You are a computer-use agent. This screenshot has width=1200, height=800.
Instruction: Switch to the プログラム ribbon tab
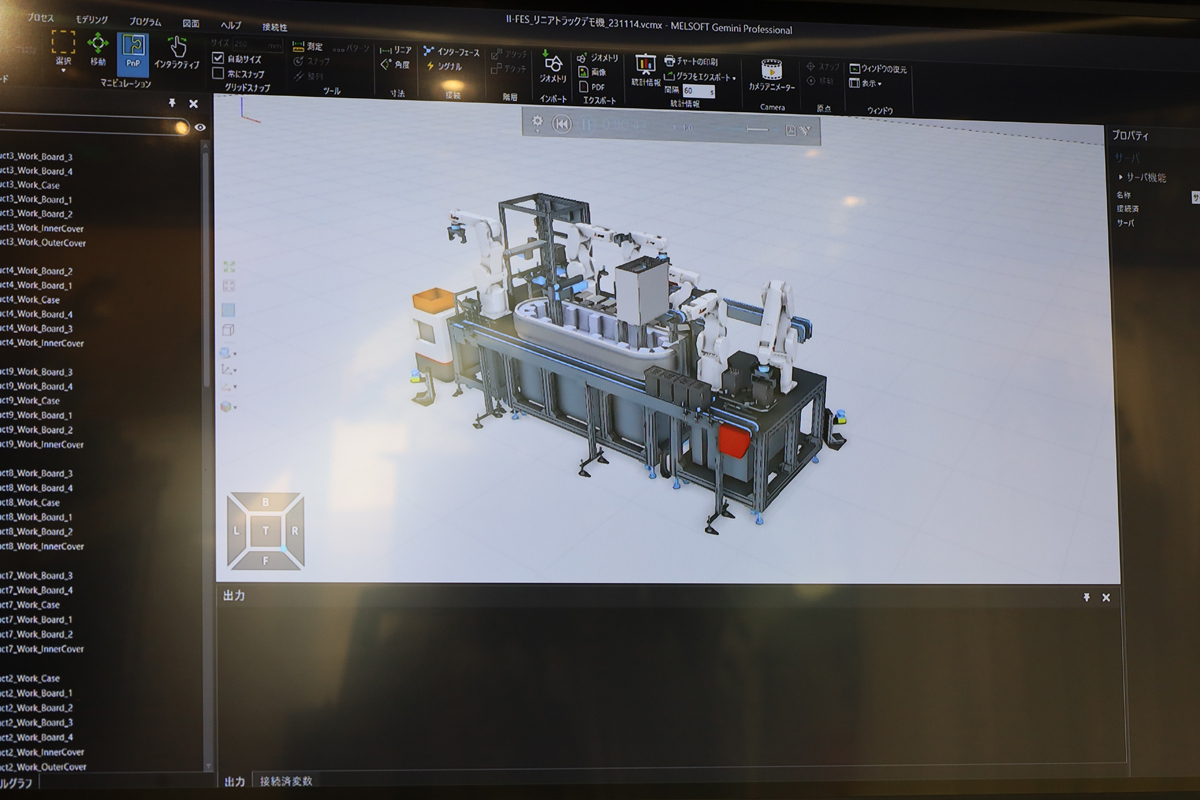(145, 22)
